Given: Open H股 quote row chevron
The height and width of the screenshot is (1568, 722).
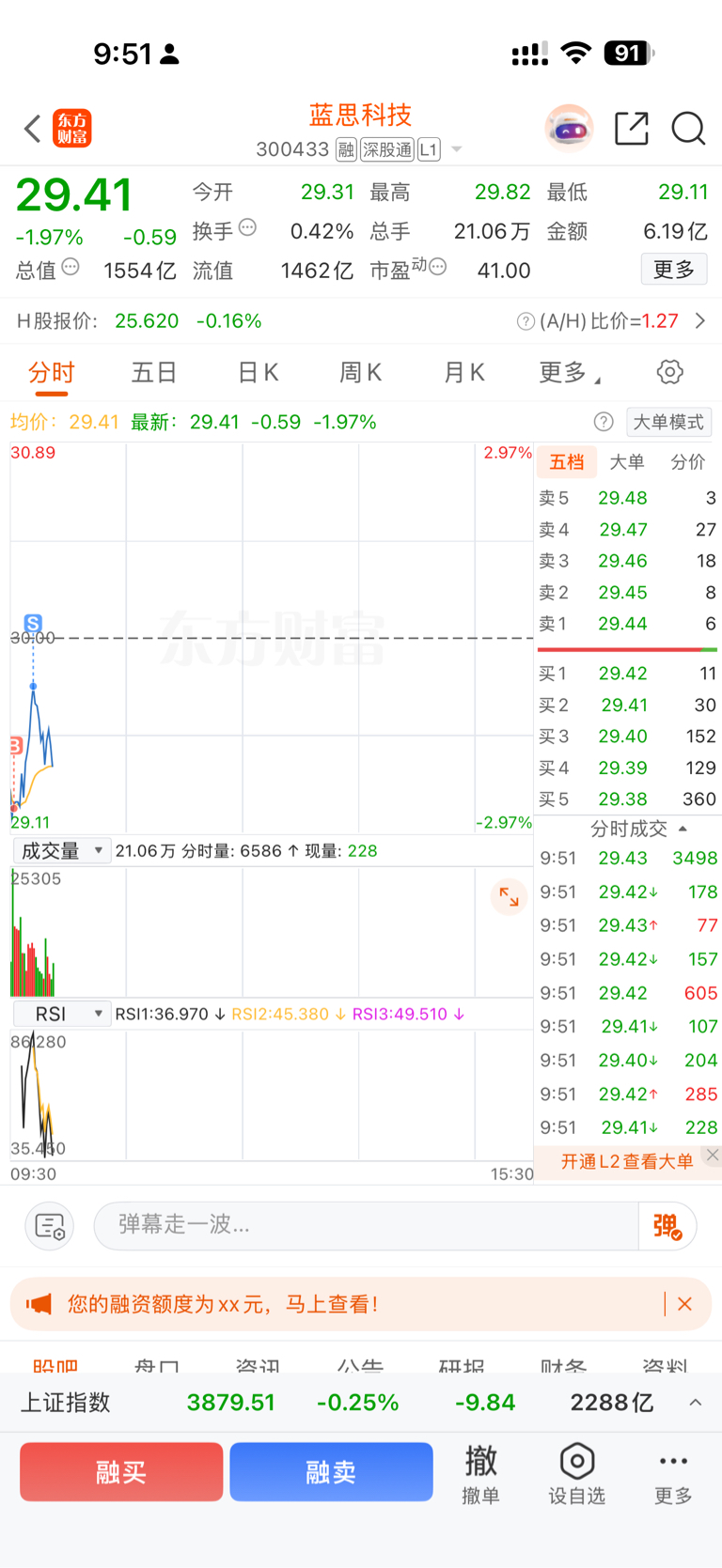Looking at the screenshot, I should point(700,321).
